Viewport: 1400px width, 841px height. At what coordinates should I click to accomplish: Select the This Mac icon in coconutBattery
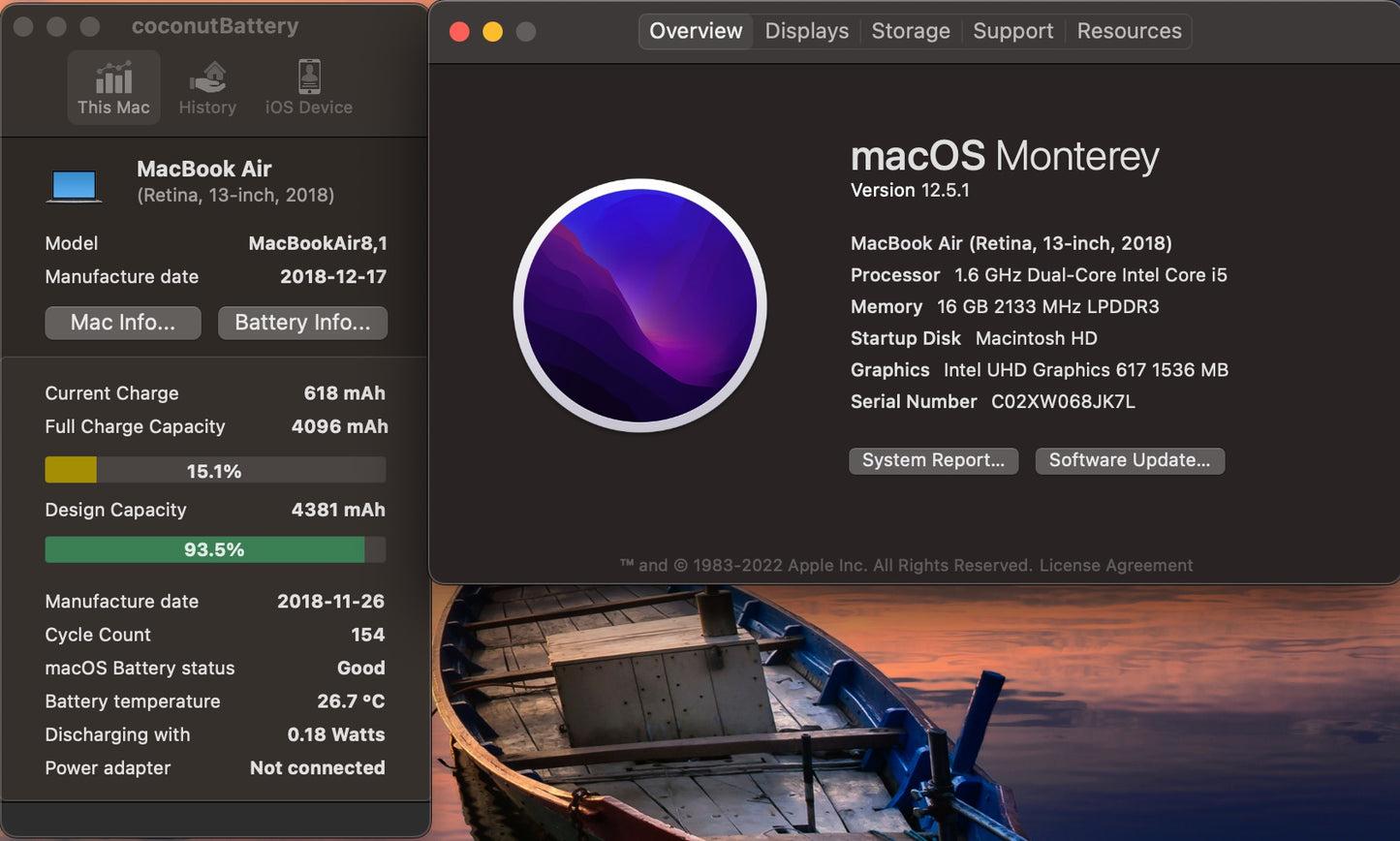pyautogui.click(x=113, y=87)
